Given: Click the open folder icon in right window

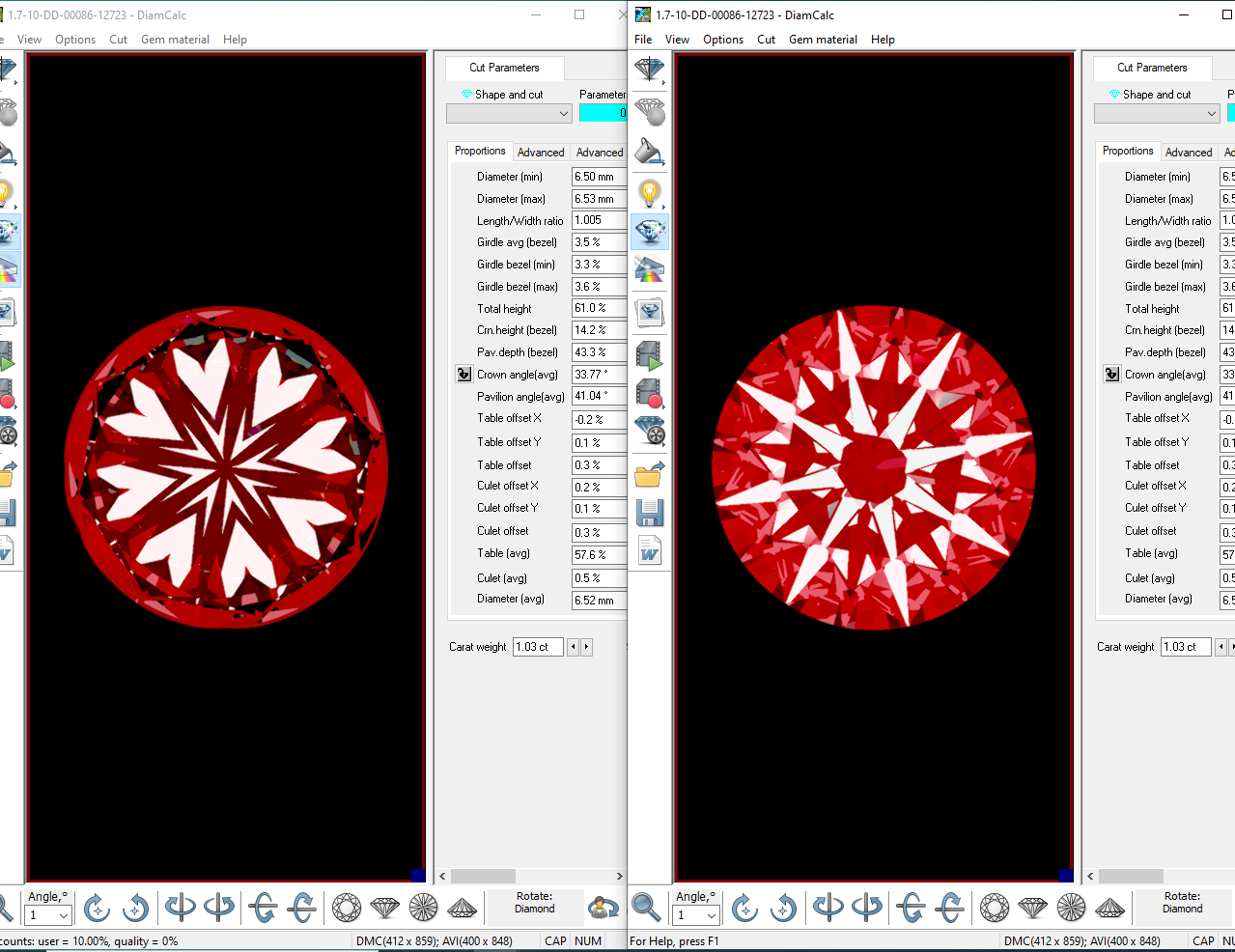Looking at the screenshot, I should 649,473.
